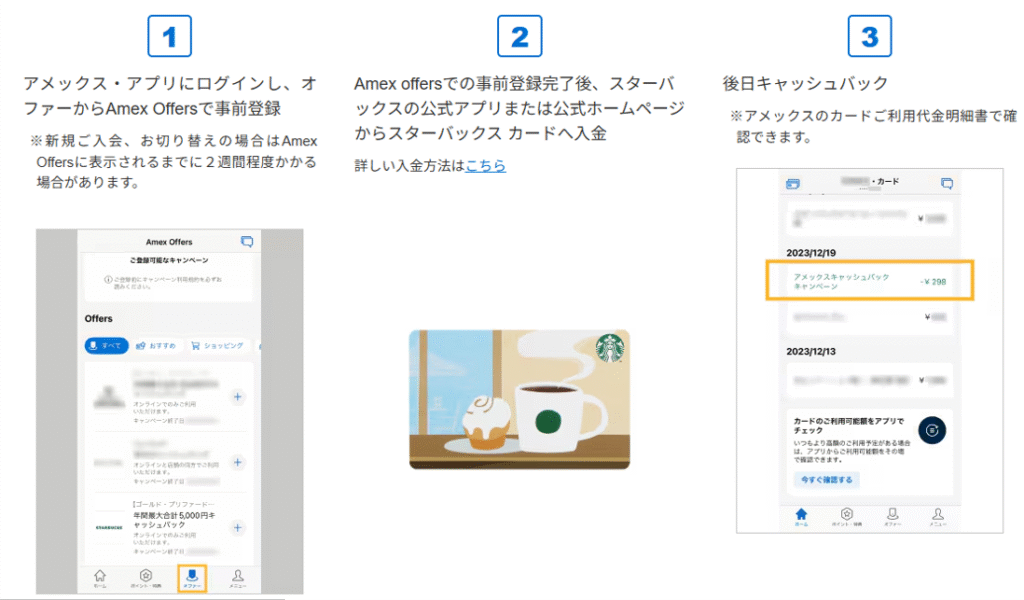This screenshot has width=1024, height=600.
Task: Tap the plus icon on the オンラインと店舗 offer
Action: point(238,462)
